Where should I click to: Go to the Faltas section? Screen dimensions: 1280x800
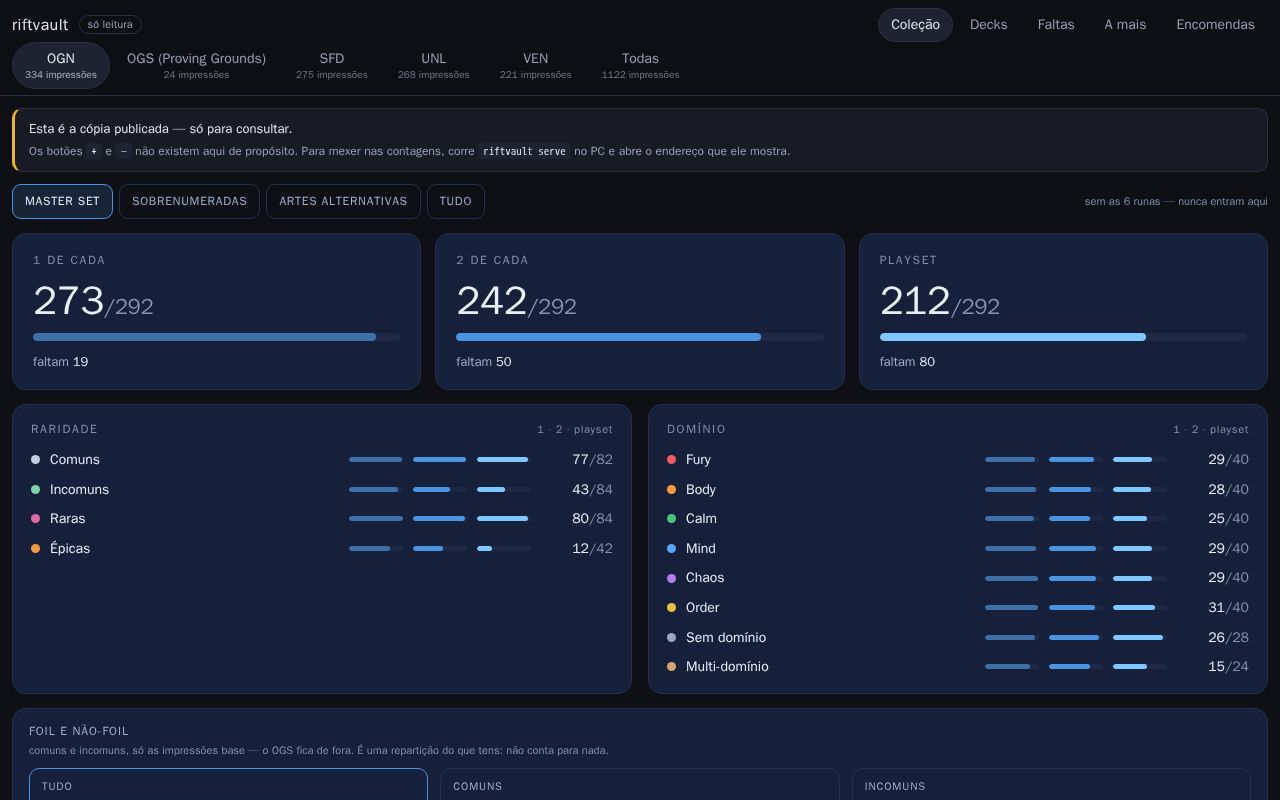click(1056, 25)
